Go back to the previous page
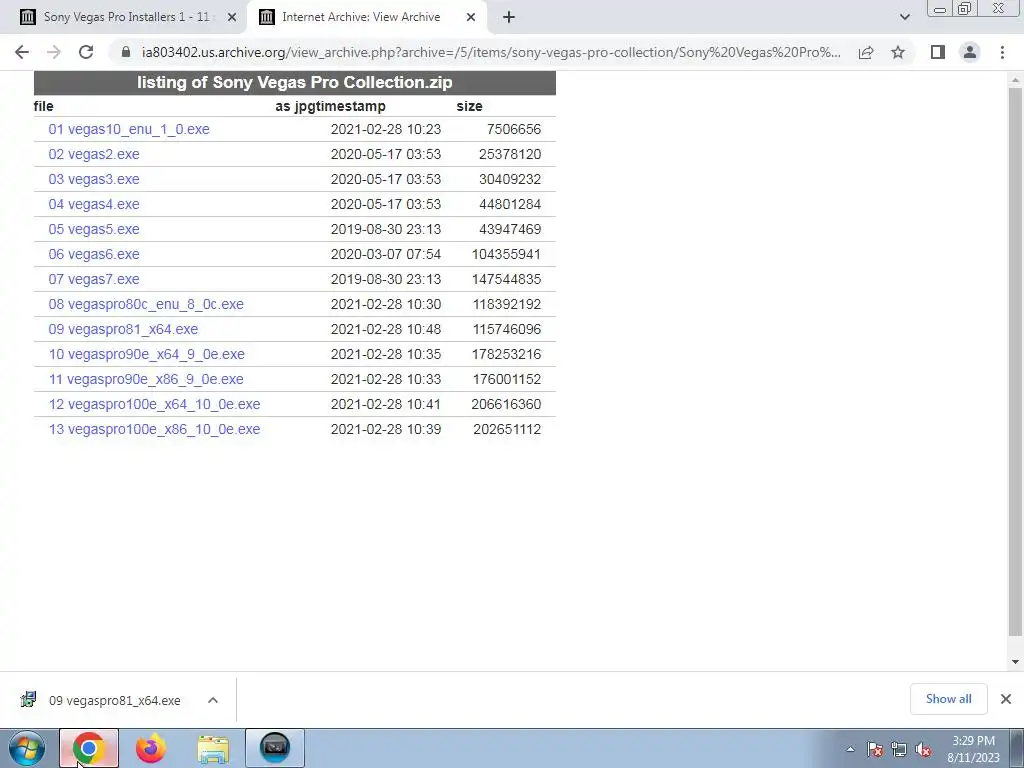The height and width of the screenshot is (768, 1024). tap(22, 52)
